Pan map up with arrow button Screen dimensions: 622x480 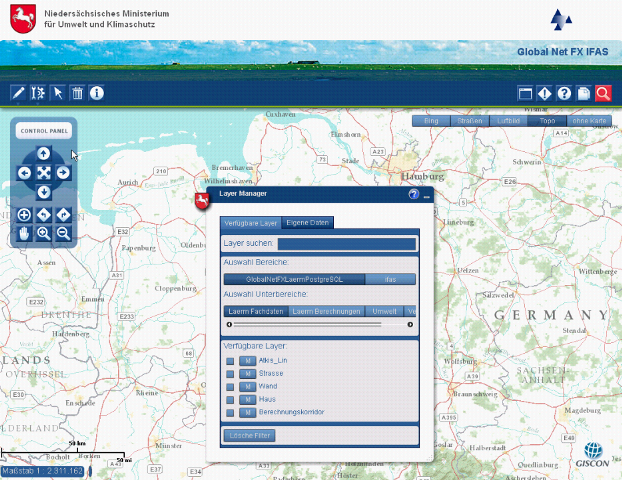(x=44, y=153)
